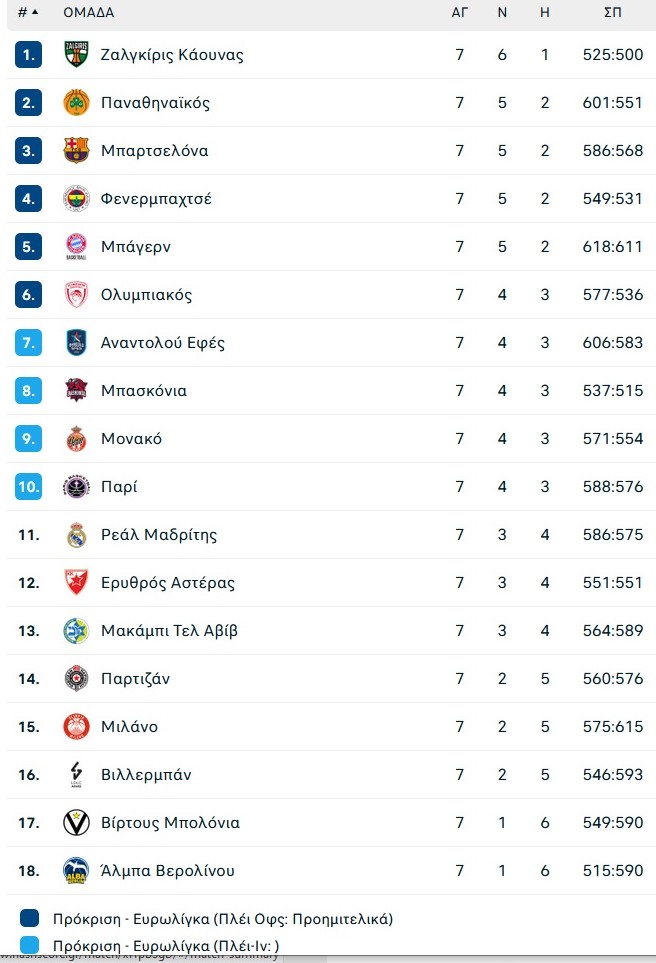
Task: Click the Barcelona crest icon
Action: (76, 150)
